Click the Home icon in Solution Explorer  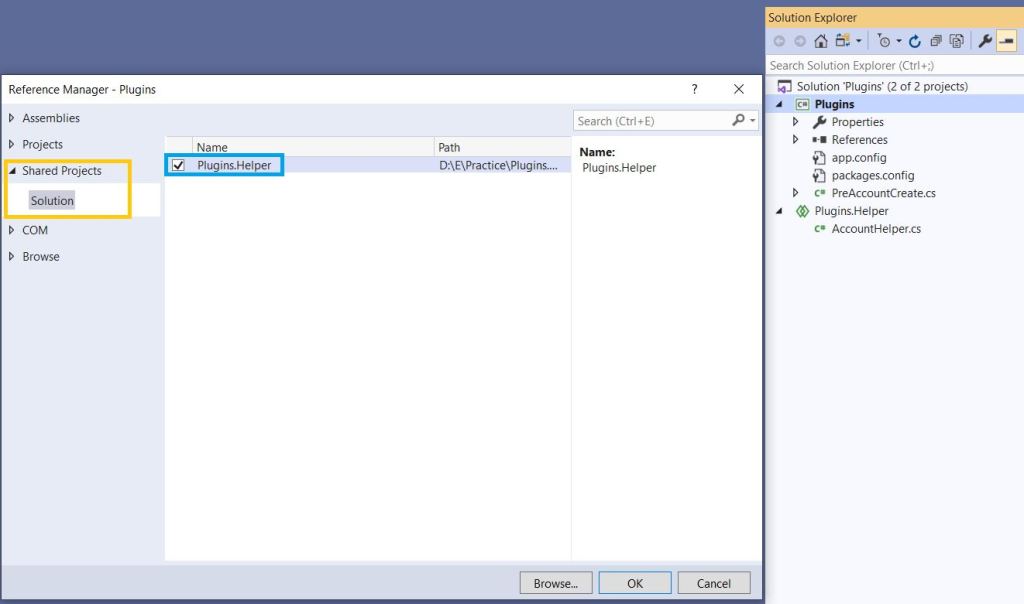pyautogui.click(x=821, y=41)
